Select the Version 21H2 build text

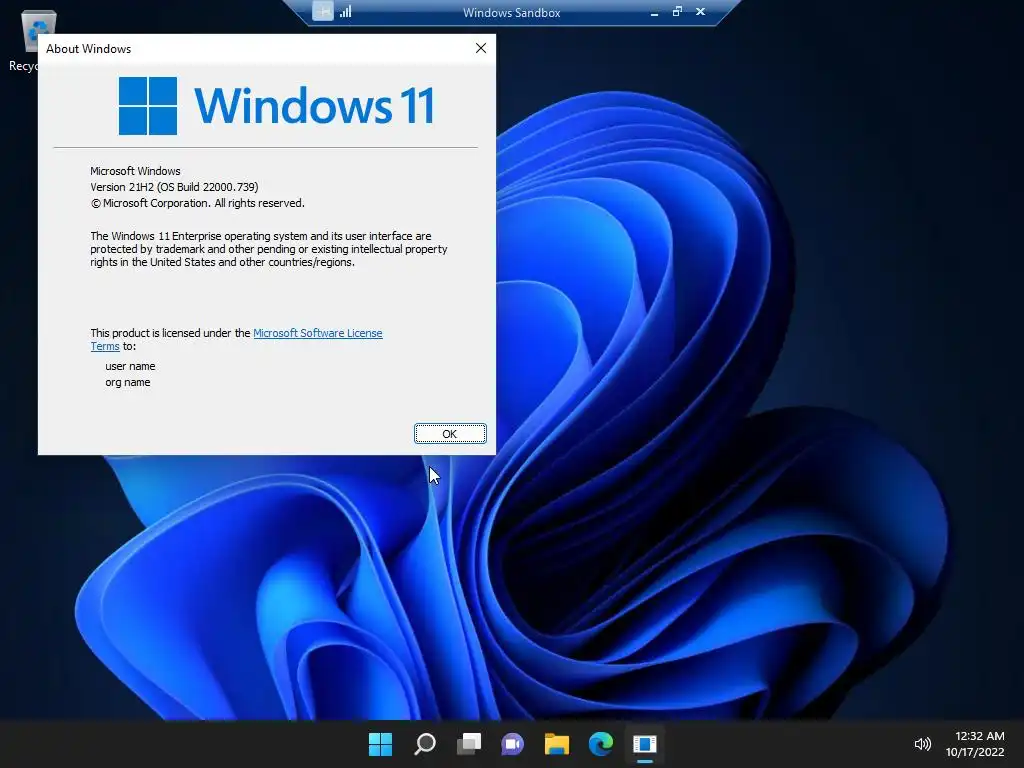(174, 187)
